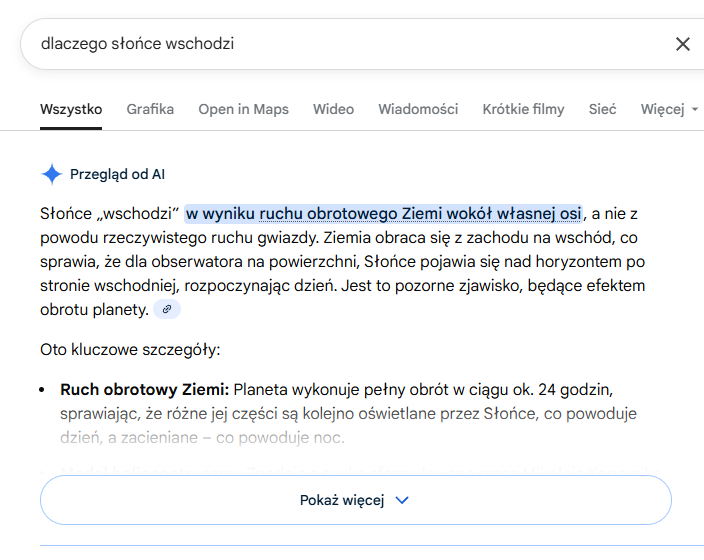Clear the search query with the X icon
This screenshot has width=704, height=560.
coord(683,44)
